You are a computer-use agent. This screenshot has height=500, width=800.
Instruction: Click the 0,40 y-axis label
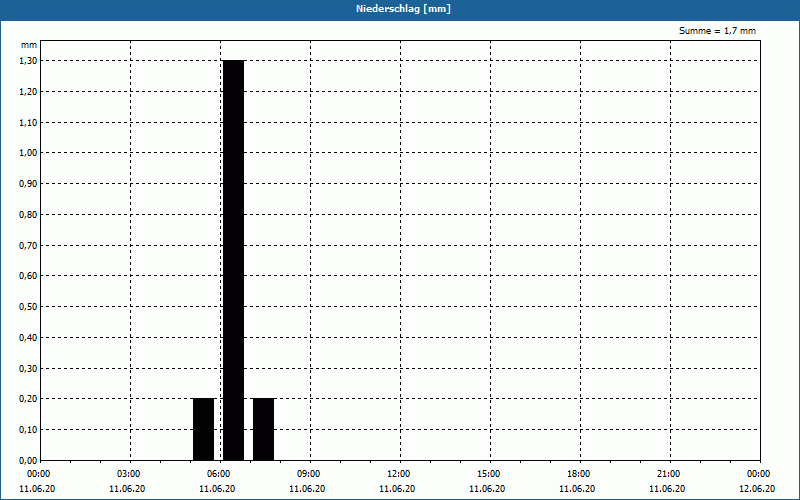[28, 338]
